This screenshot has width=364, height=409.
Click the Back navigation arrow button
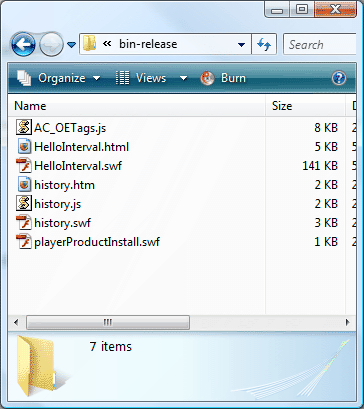pyautogui.click(x=23, y=44)
